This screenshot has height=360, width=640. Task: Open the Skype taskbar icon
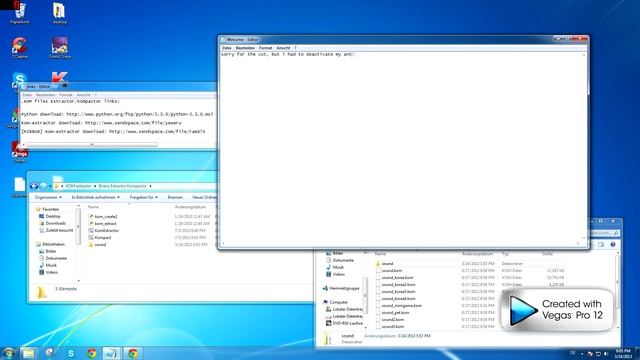tap(71, 353)
